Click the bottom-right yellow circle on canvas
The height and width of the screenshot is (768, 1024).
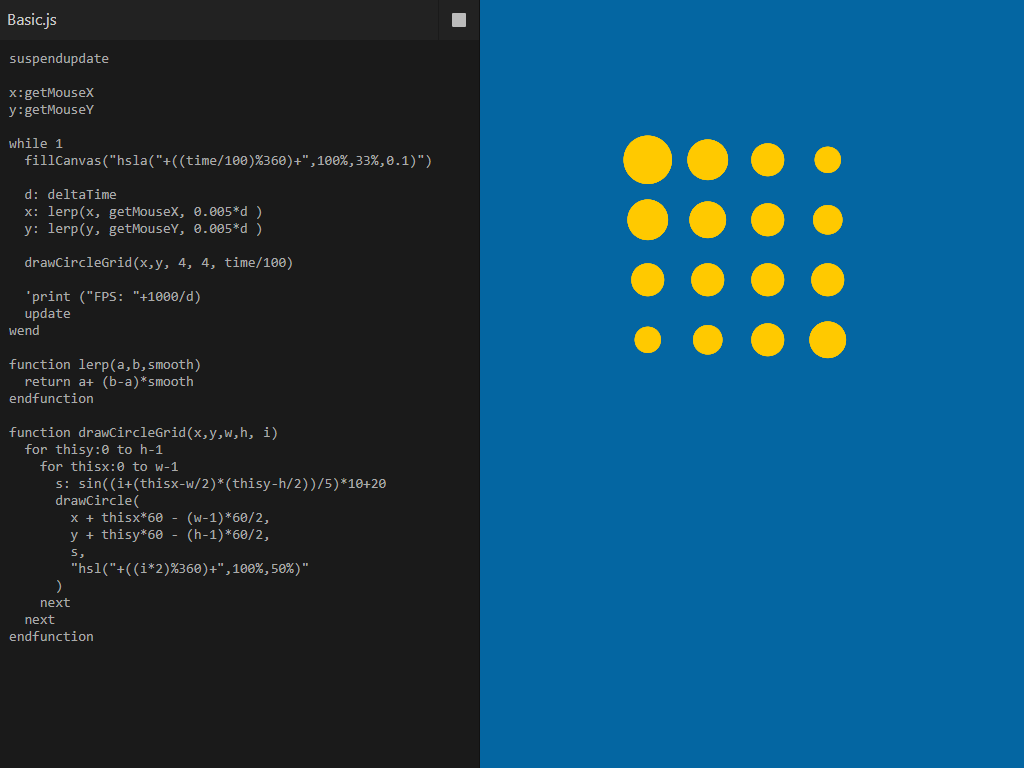pos(827,339)
